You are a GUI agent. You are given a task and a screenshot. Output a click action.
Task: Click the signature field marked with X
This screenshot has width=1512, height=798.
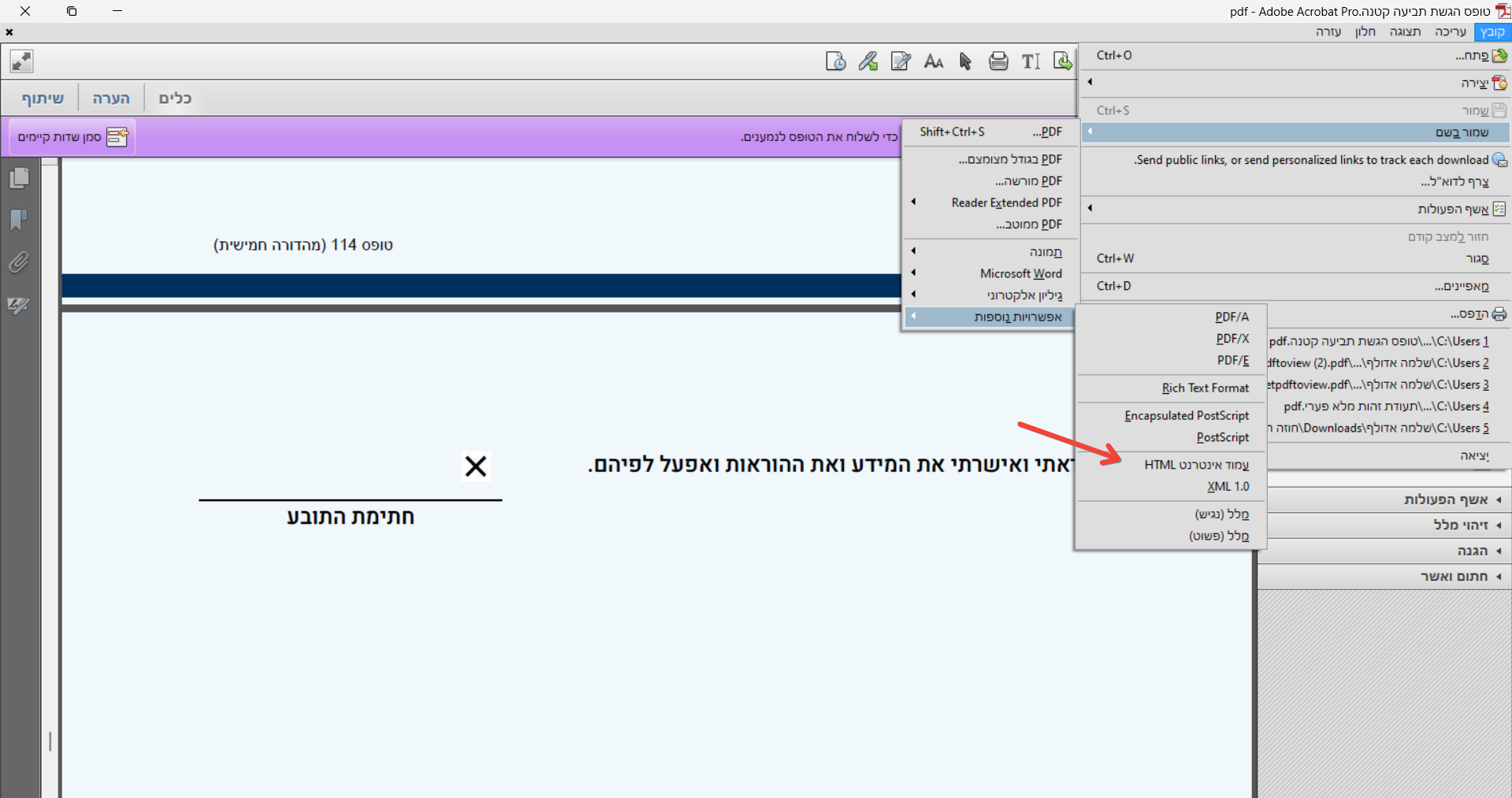476,466
